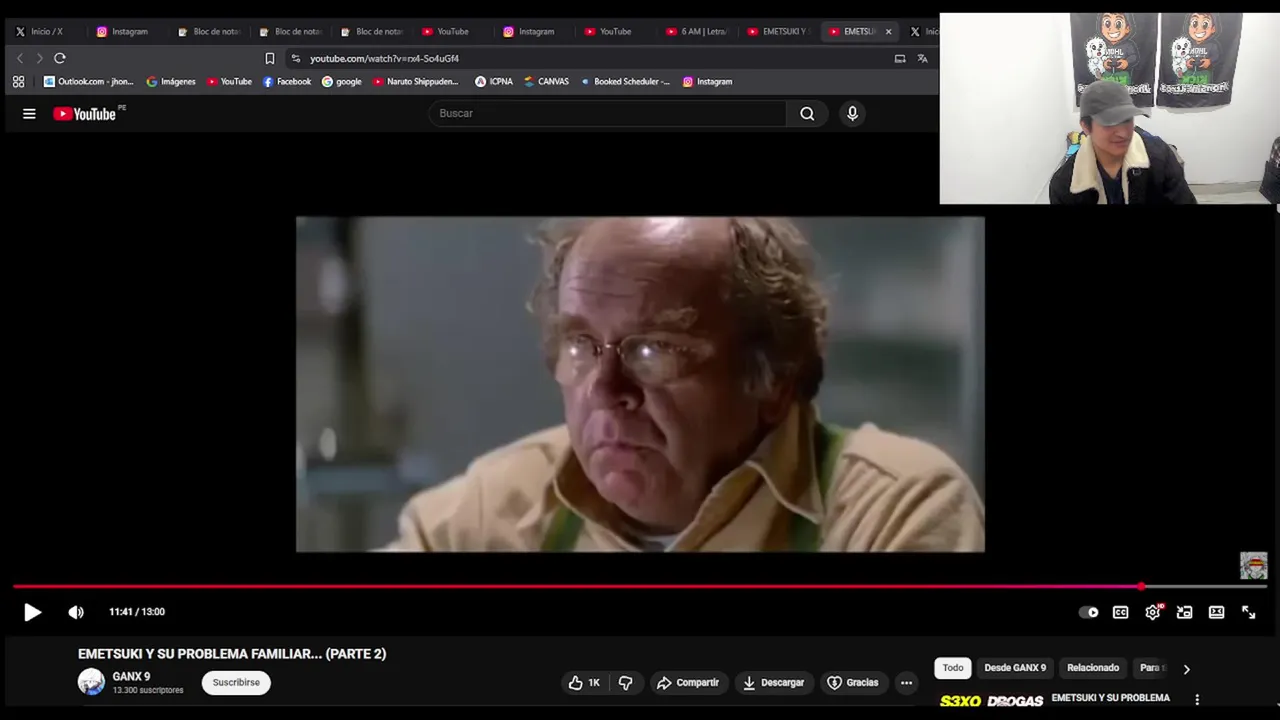The width and height of the screenshot is (1280, 720).
Task: Enter fullscreen mode
Action: 1249,612
